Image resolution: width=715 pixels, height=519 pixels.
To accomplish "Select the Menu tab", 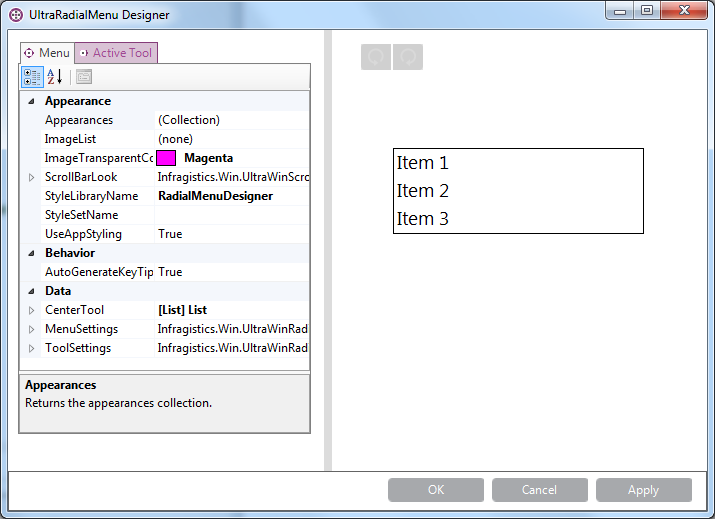I will (47, 53).
